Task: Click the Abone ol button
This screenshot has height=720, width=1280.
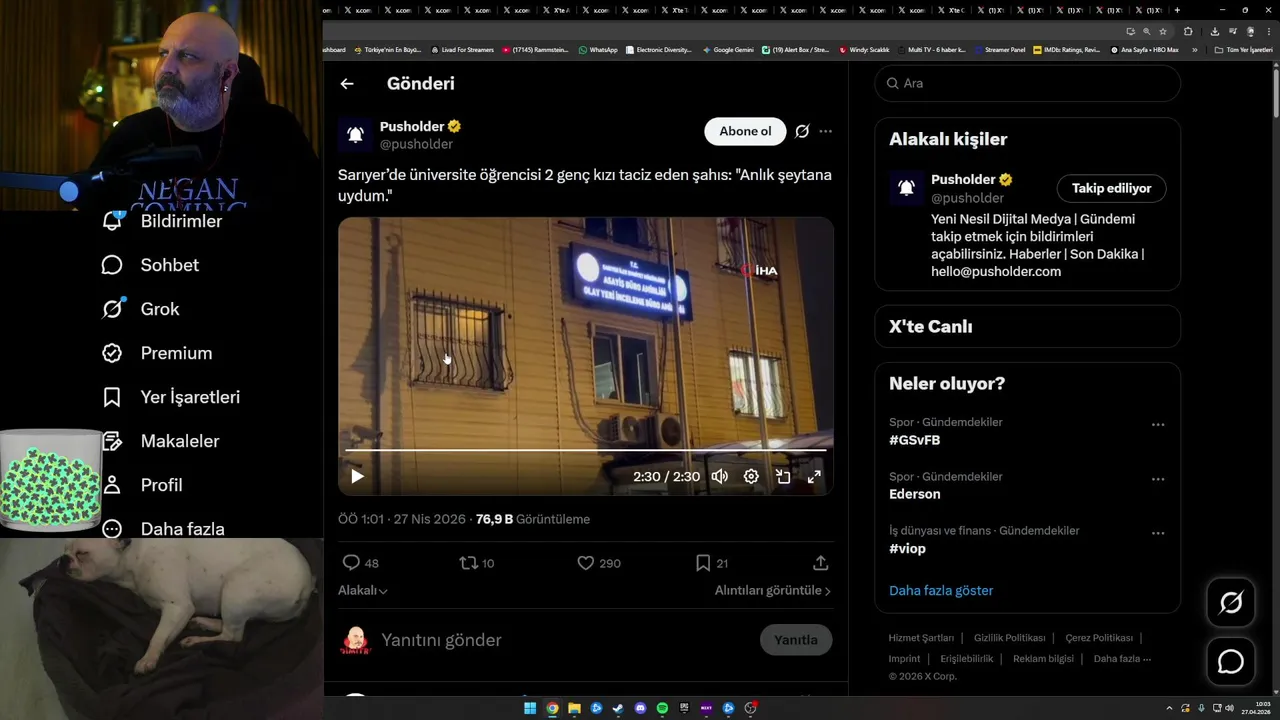Action: (x=745, y=131)
